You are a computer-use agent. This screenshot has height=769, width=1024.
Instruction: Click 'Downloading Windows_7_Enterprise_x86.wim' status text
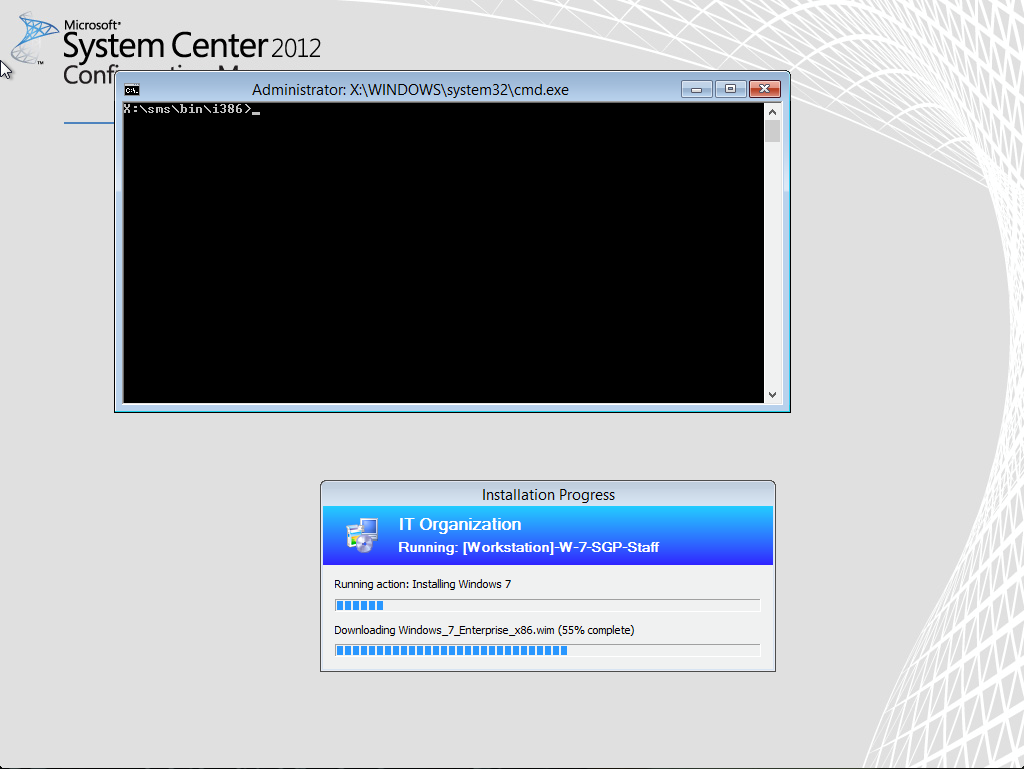484,630
